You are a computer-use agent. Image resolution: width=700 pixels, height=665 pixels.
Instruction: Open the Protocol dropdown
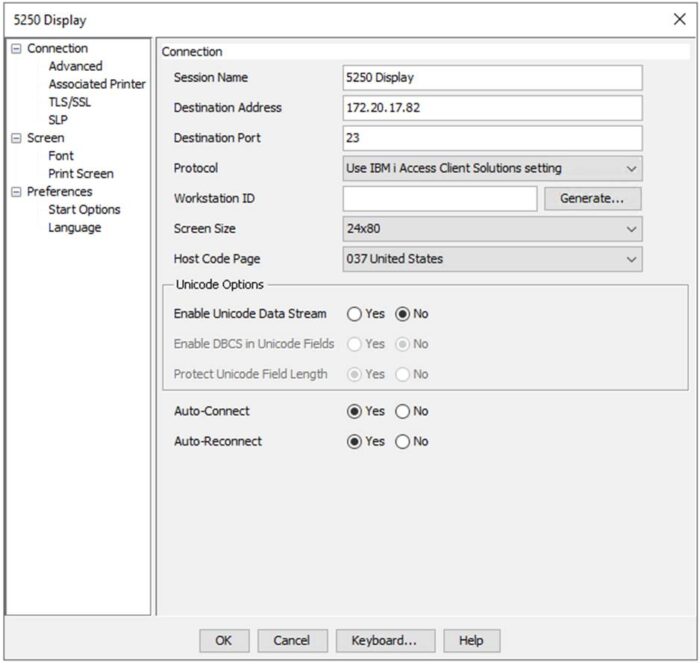492,169
